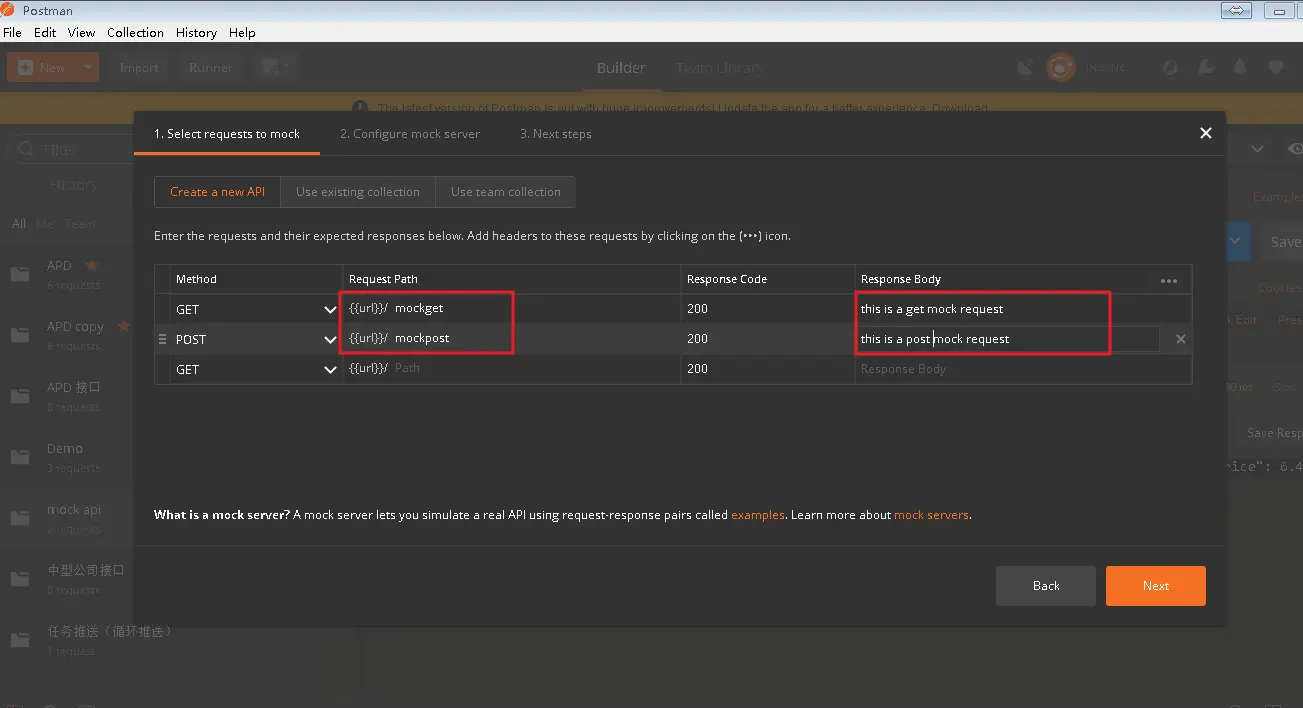Switch to Use team collection

tap(506, 192)
